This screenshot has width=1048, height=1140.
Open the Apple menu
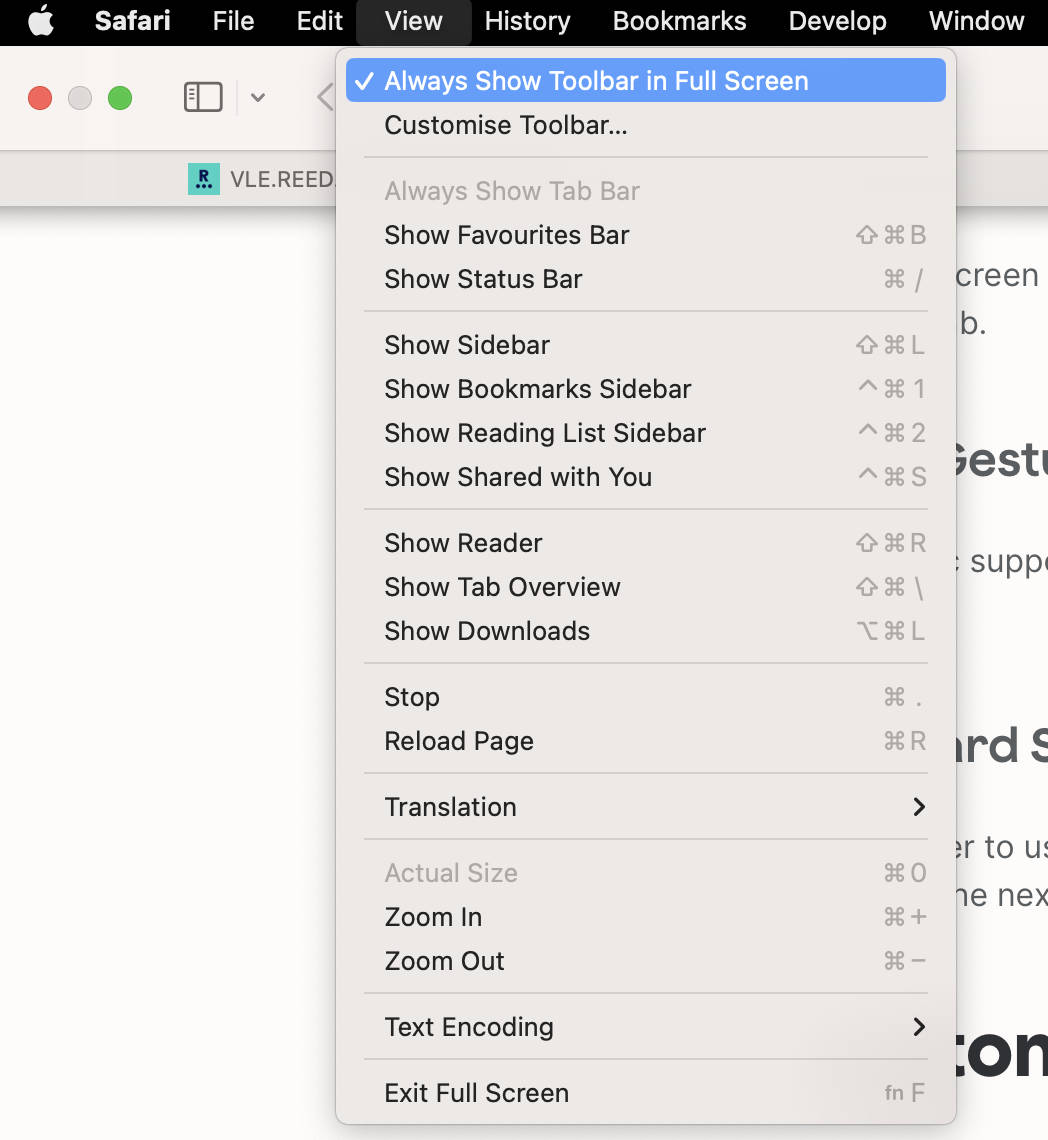click(x=41, y=21)
